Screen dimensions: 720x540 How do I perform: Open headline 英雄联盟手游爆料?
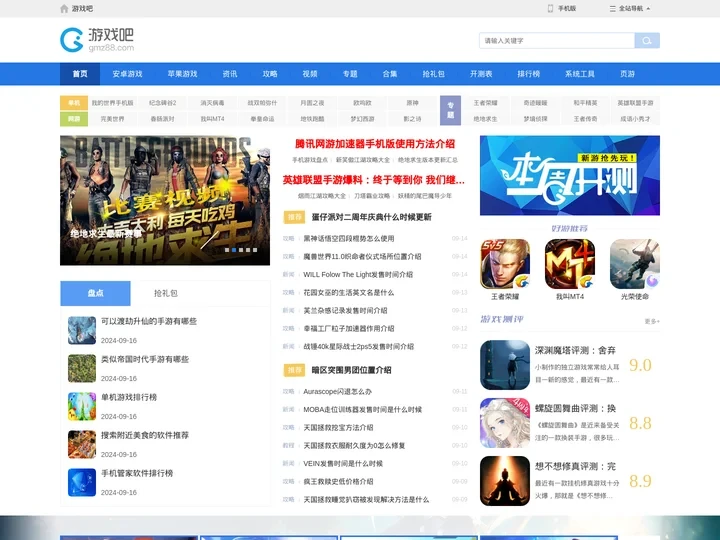tap(374, 180)
